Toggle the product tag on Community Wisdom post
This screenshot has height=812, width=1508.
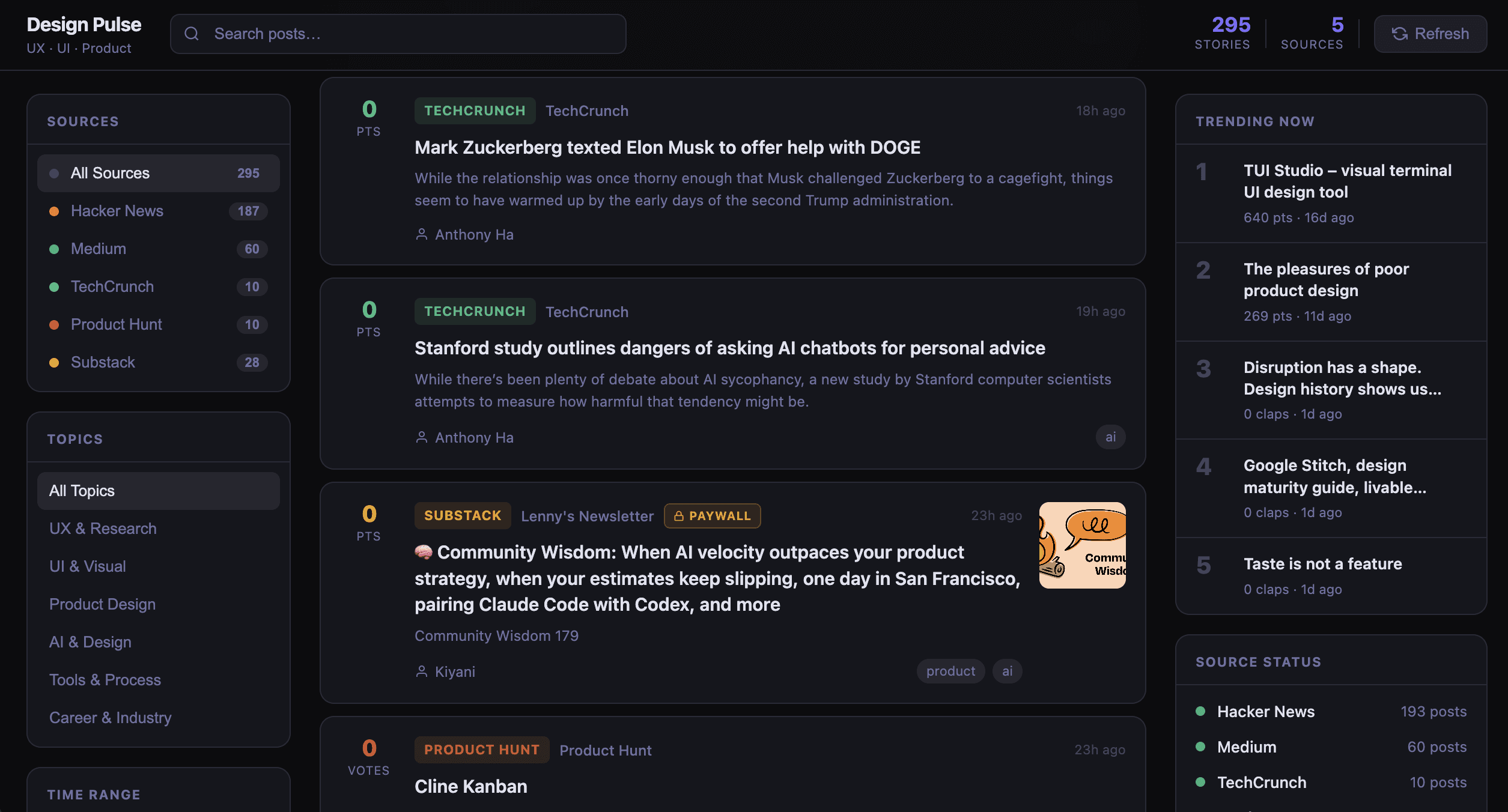click(x=950, y=671)
